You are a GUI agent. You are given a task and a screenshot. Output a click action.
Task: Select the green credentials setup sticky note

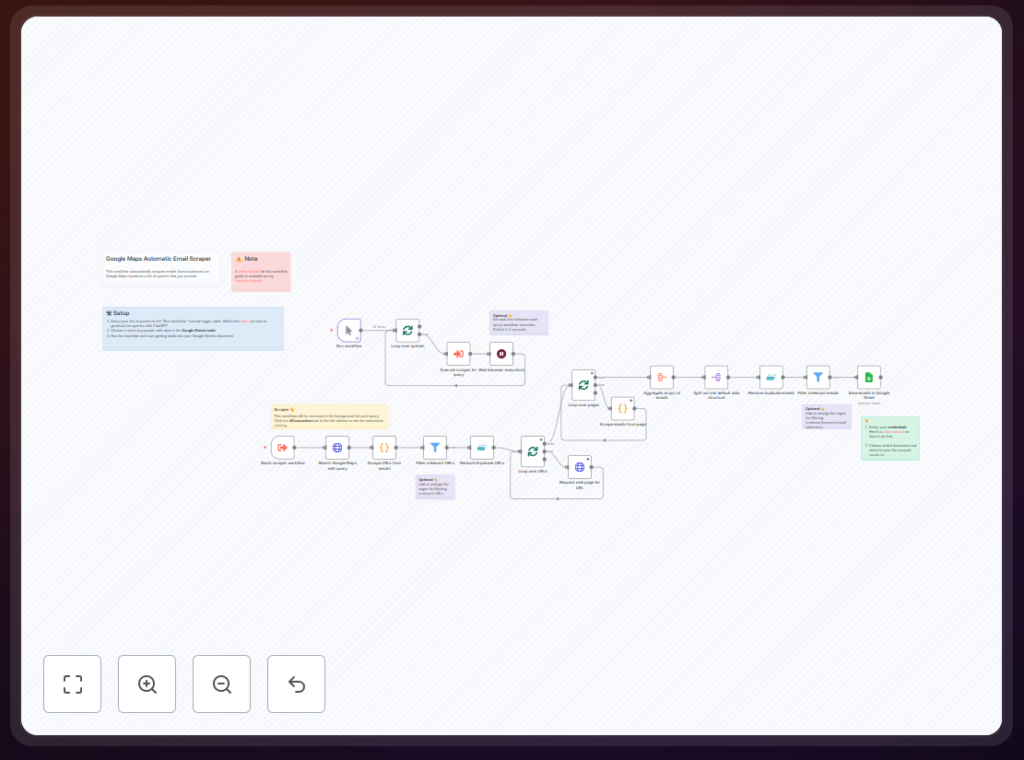click(x=891, y=438)
